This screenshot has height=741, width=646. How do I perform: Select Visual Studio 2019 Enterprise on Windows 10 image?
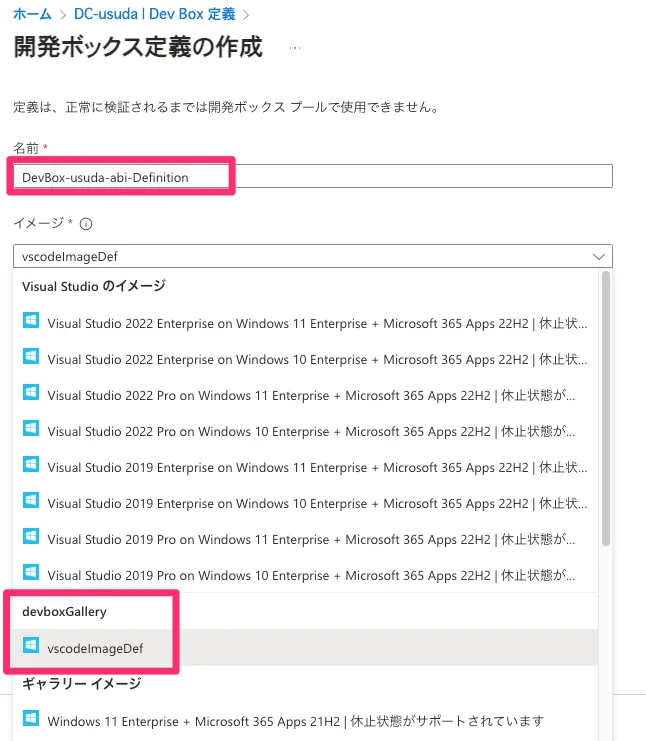point(305,503)
